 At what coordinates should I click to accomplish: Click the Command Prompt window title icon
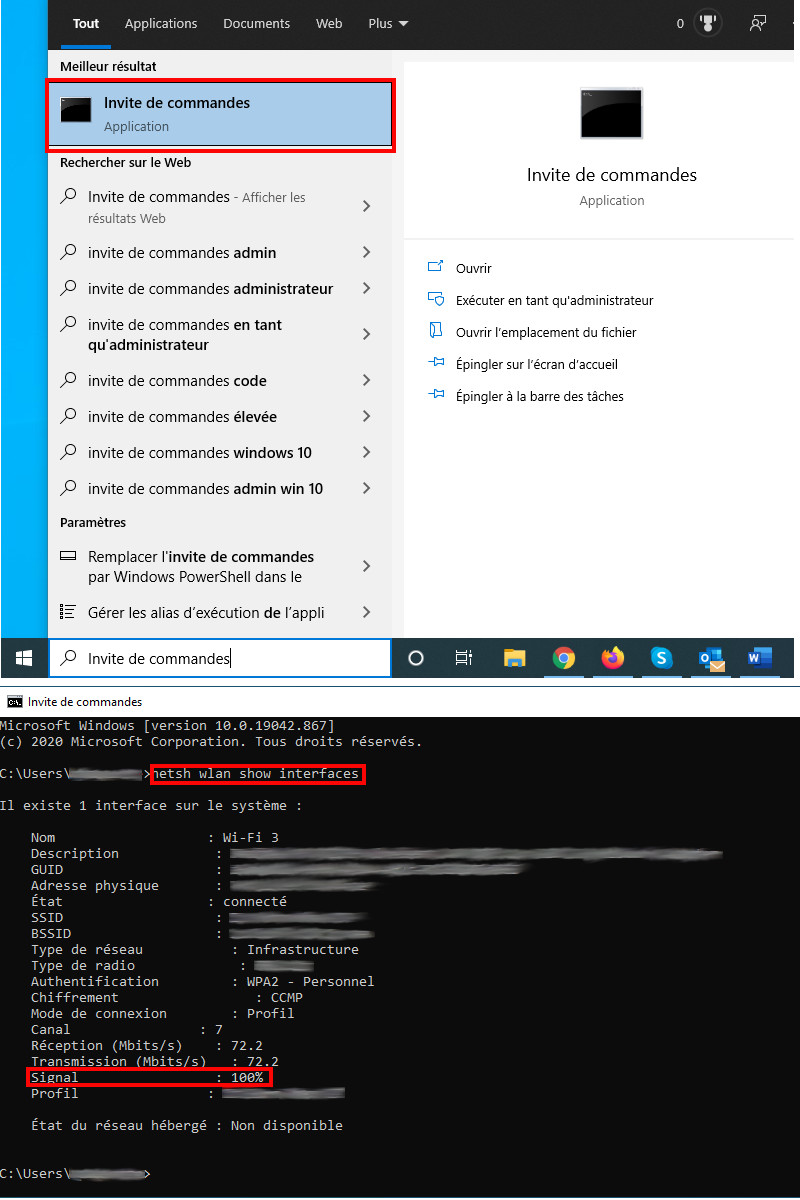click(x=14, y=702)
